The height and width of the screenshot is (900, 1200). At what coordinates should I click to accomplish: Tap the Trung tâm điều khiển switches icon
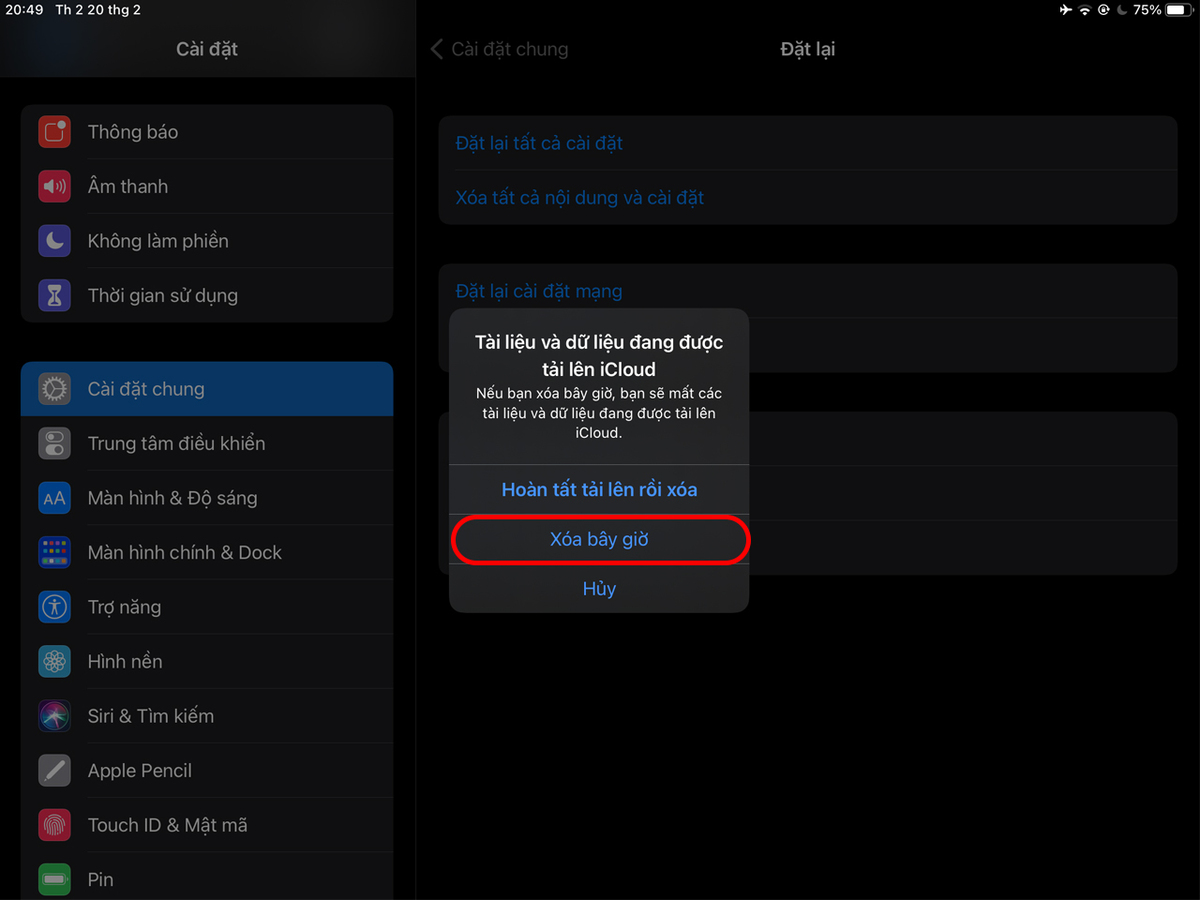54,443
